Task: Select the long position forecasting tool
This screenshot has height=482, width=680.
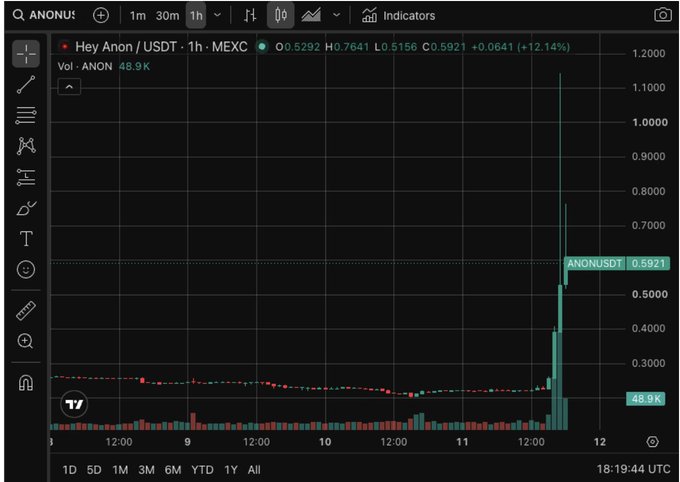Action: tap(26, 177)
